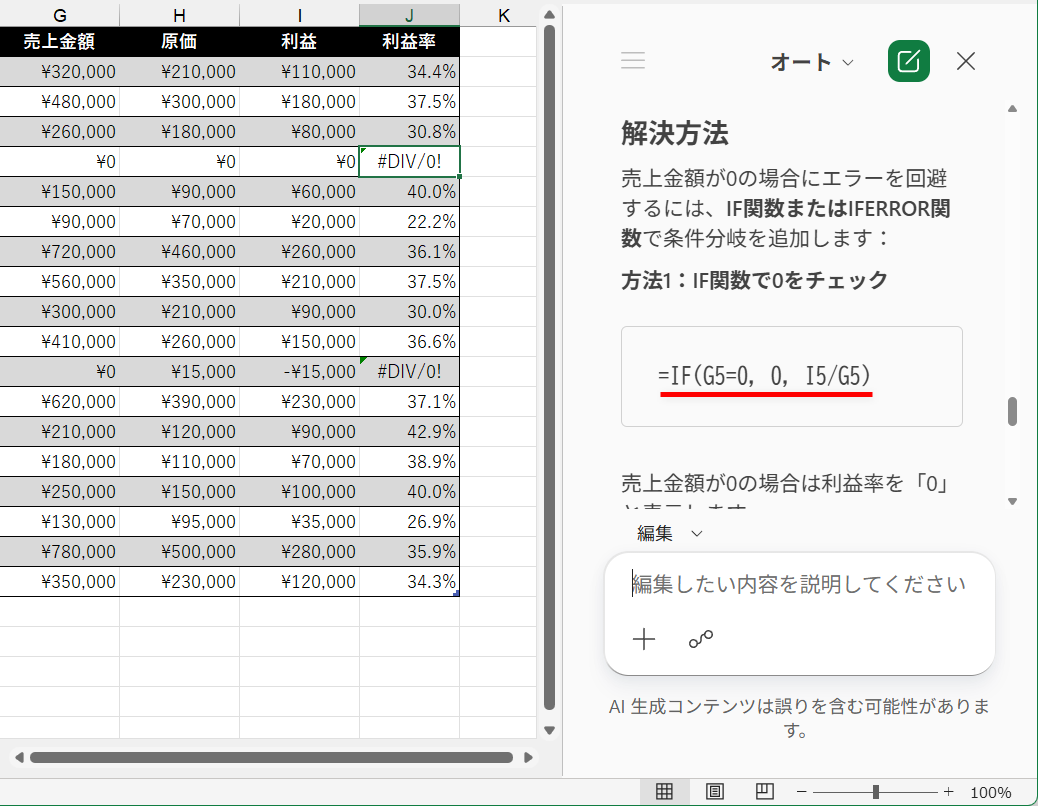Start a new chat with the green compose icon
This screenshot has width=1038, height=806.
click(x=908, y=61)
